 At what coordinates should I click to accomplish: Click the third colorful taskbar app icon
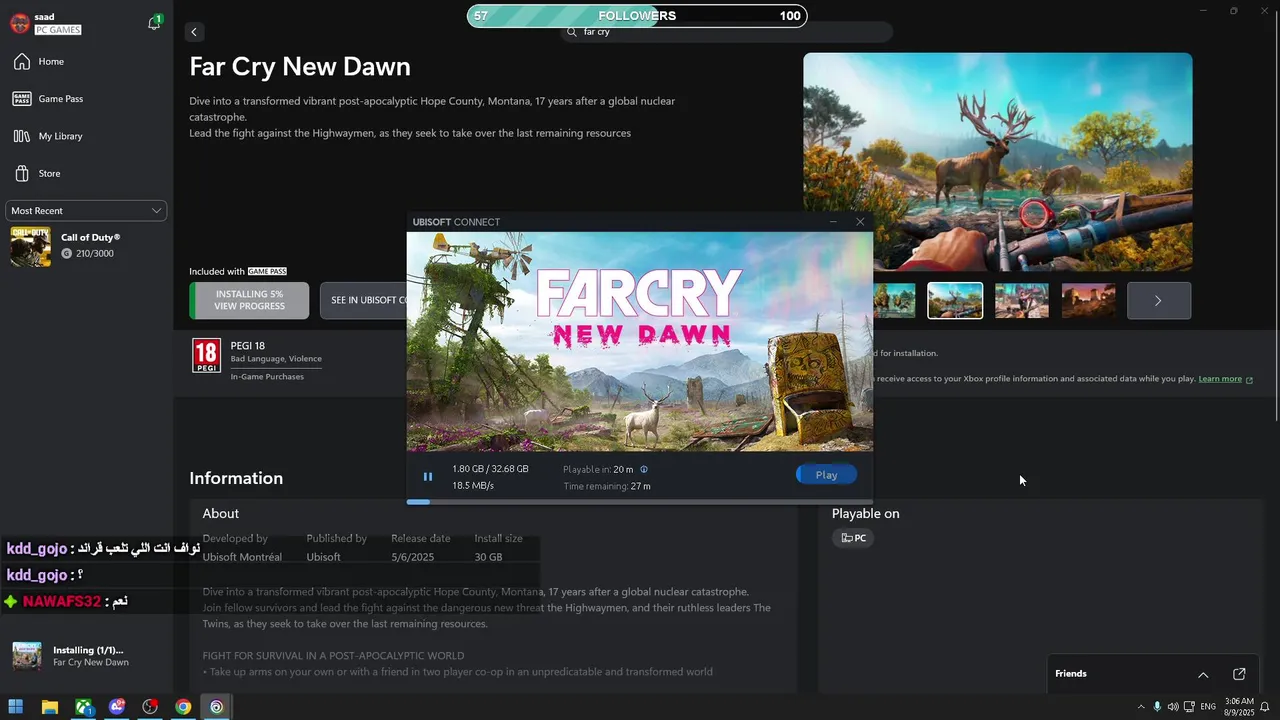pos(117,707)
